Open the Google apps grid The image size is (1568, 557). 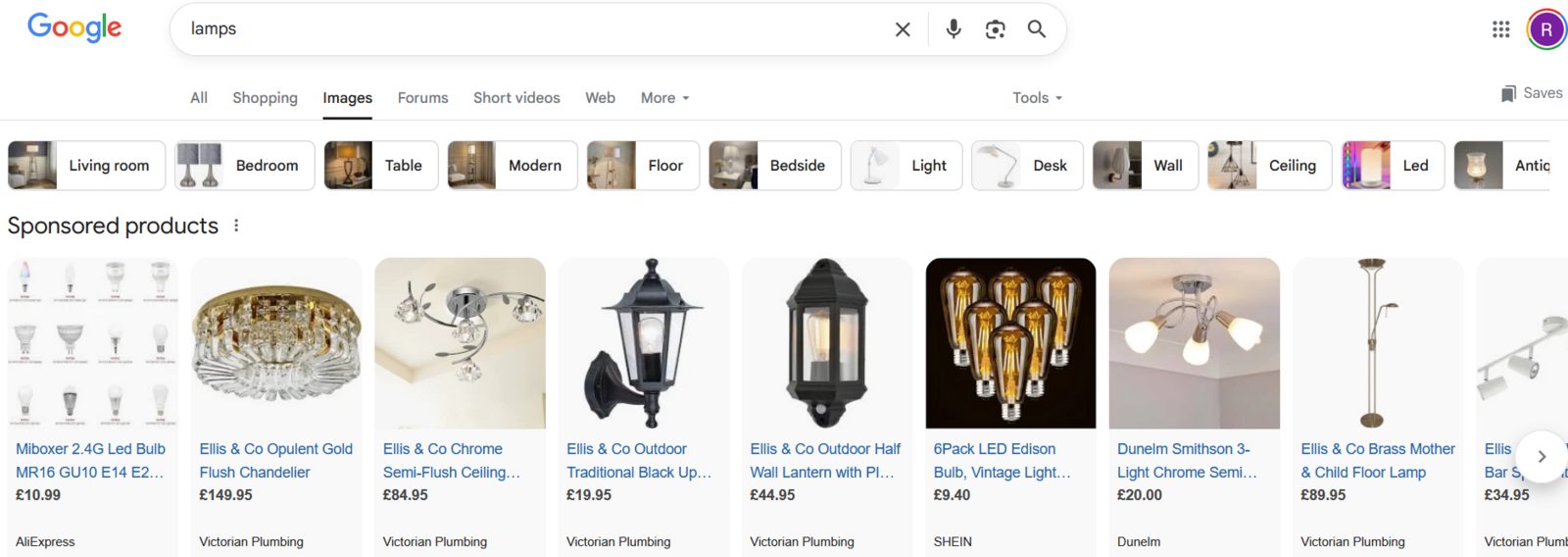tap(1500, 29)
